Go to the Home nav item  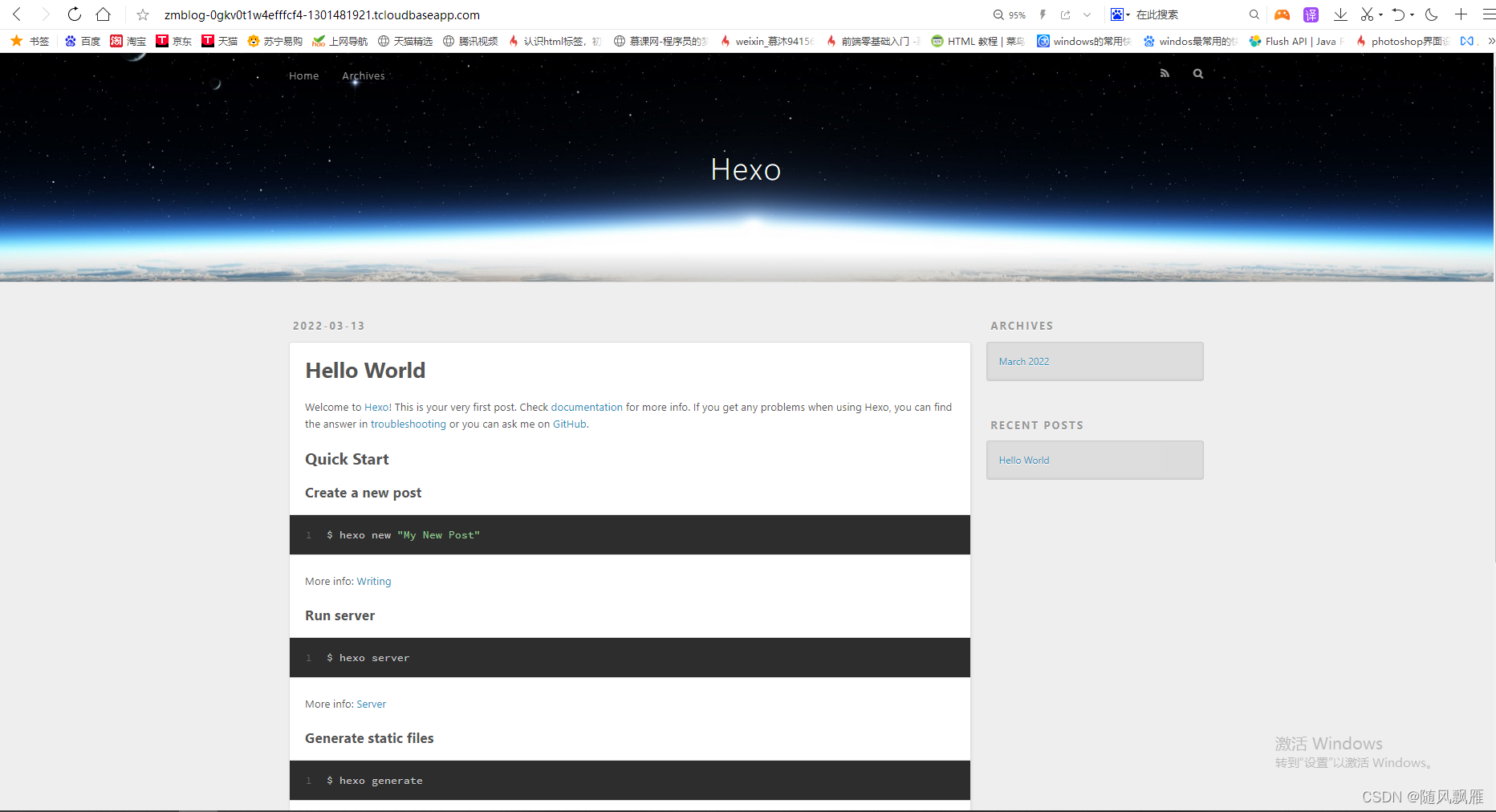coord(304,75)
